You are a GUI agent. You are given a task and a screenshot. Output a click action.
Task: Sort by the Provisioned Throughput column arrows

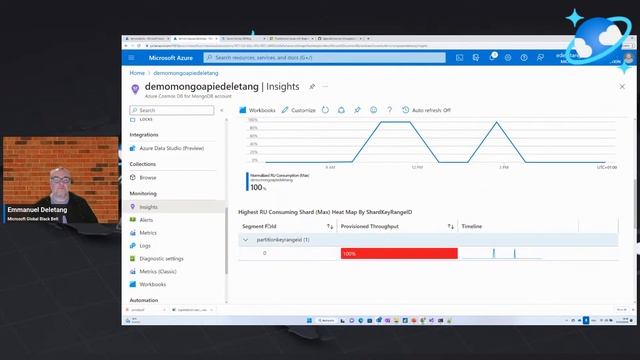pos(451,226)
